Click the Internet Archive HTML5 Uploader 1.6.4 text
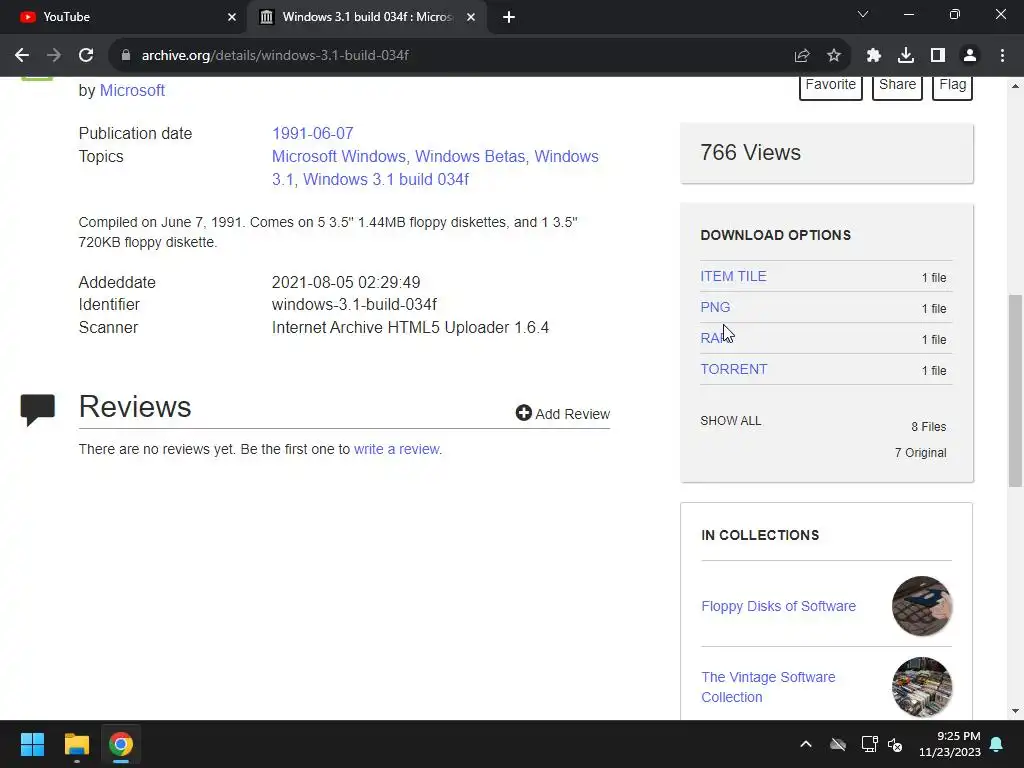The width and height of the screenshot is (1024, 768). pos(410,328)
